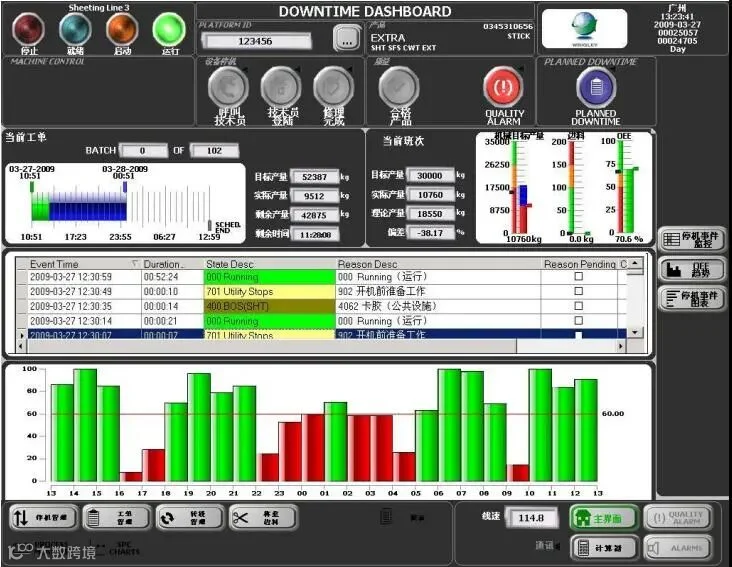
Task: Open the platform ID browse '...' button
Action: (x=347, y=38)
